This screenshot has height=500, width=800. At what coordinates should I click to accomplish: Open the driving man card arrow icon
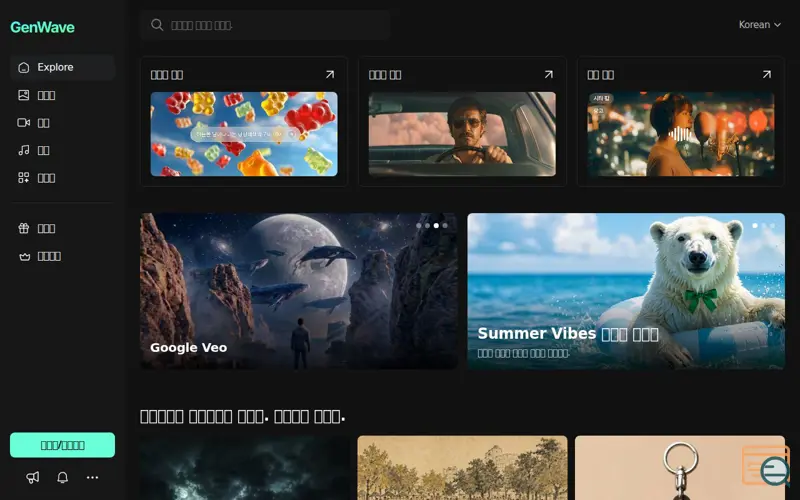(x=548, y=74)
